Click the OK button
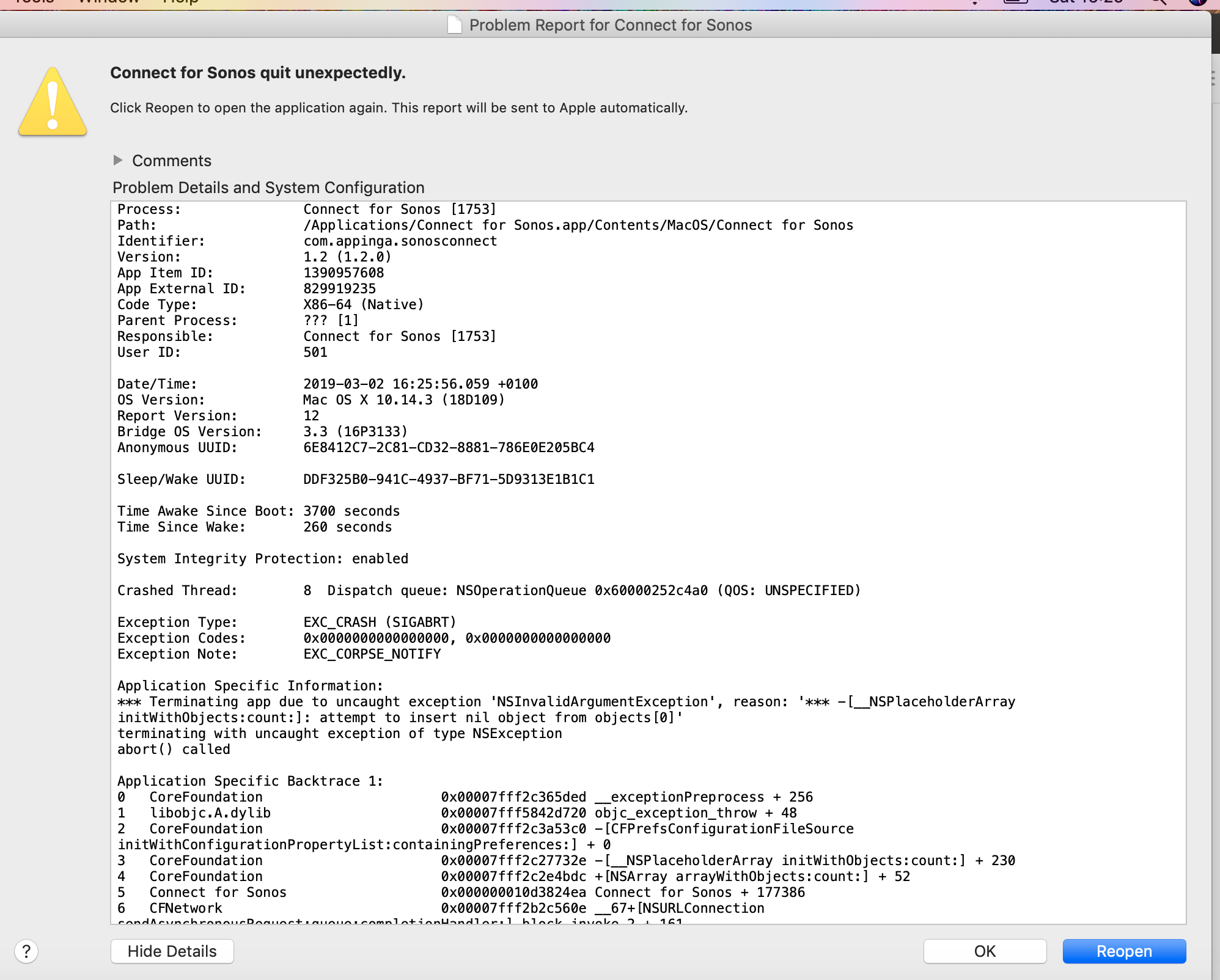 pos(985,951)
